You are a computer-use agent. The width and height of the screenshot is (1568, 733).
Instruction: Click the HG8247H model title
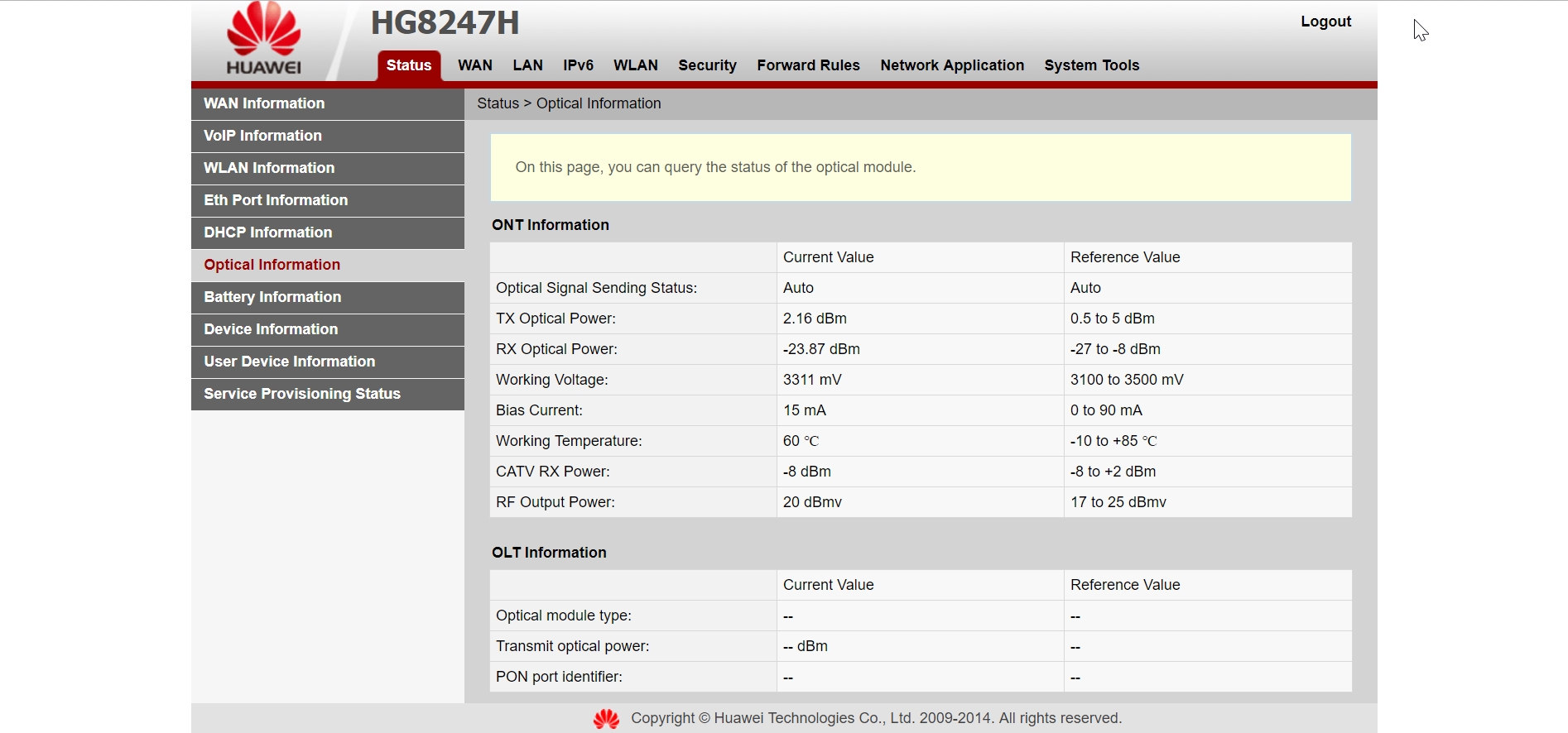click(x=445, y=23)
